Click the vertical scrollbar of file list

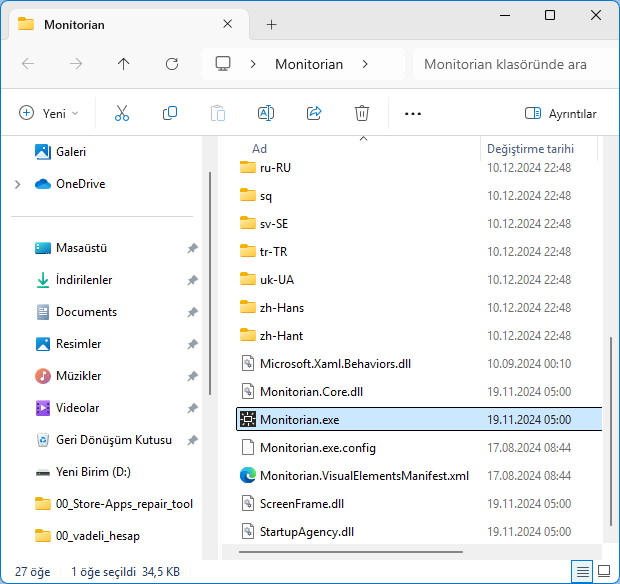(611, 431)
